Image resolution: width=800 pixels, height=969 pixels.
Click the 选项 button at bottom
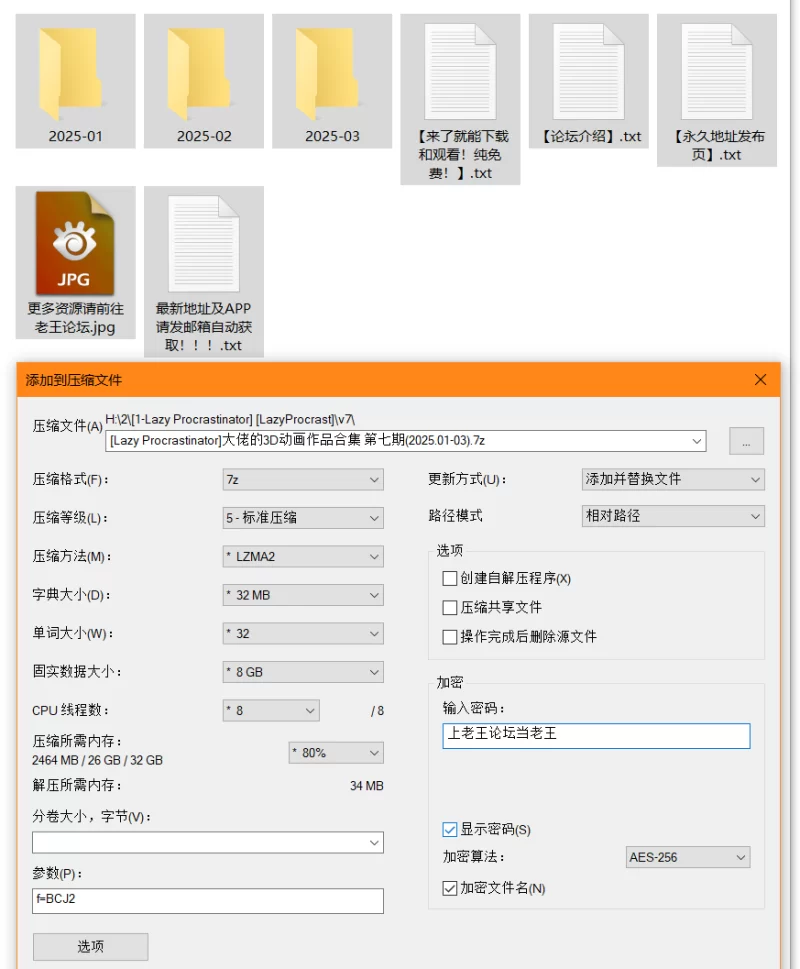pyautogui.click(x=90, y=947)
